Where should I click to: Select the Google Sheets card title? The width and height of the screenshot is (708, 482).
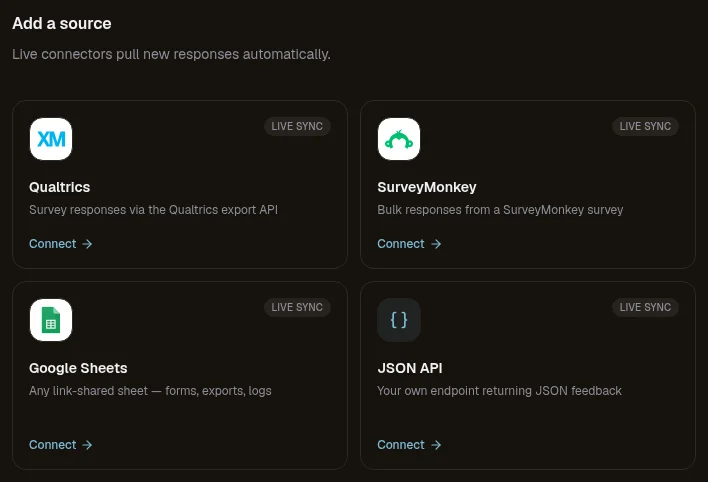[78, 368]
